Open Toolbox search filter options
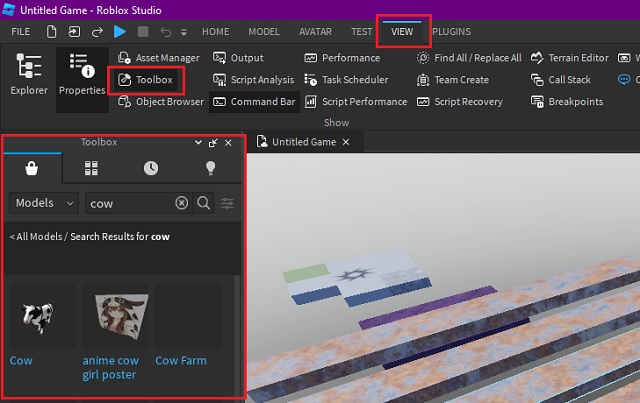 (x=227, y=203)
